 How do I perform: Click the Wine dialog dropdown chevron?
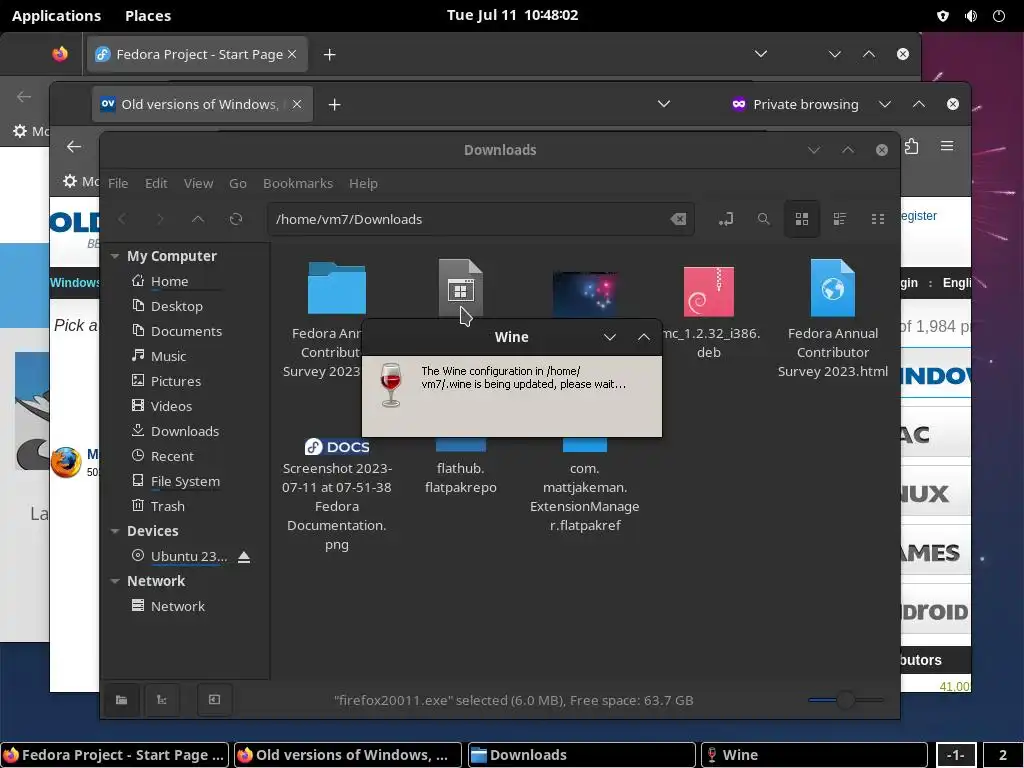pos(610,337)
